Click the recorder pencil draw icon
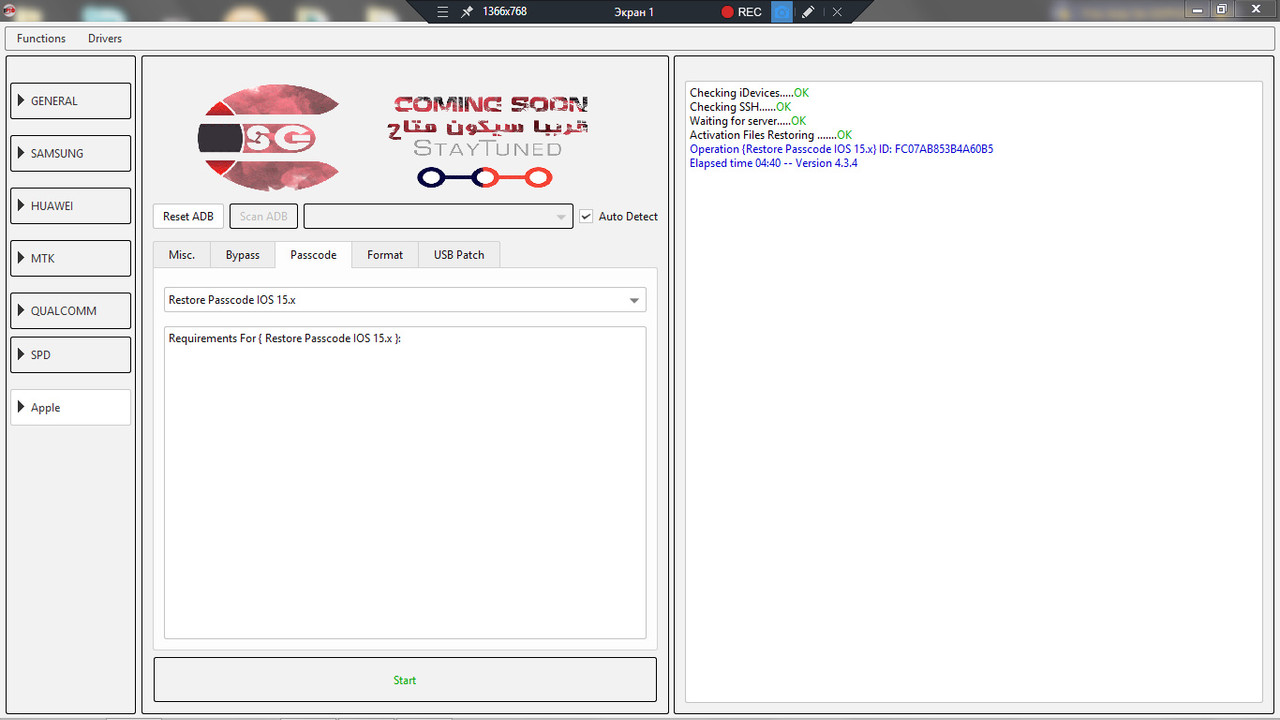This screenshot has height=720, width=1280. [x=809, y=12]
